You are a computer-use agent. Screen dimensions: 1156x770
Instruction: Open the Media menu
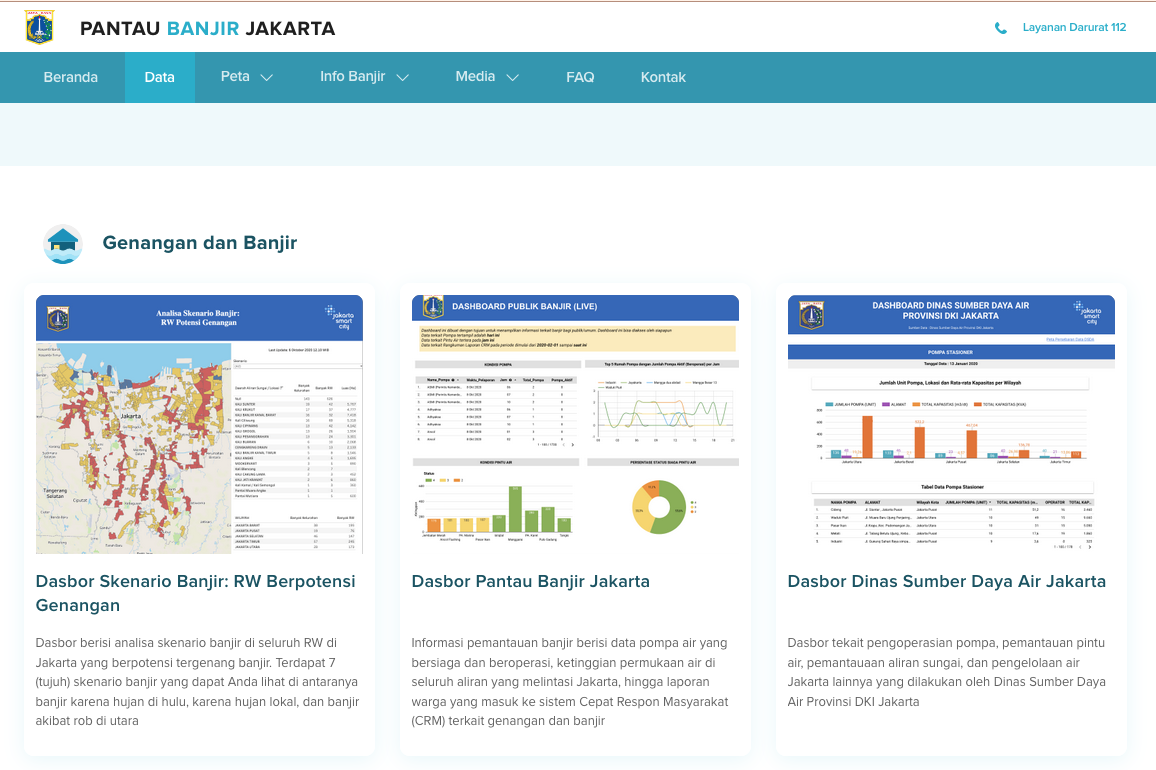tap(475, 77)
